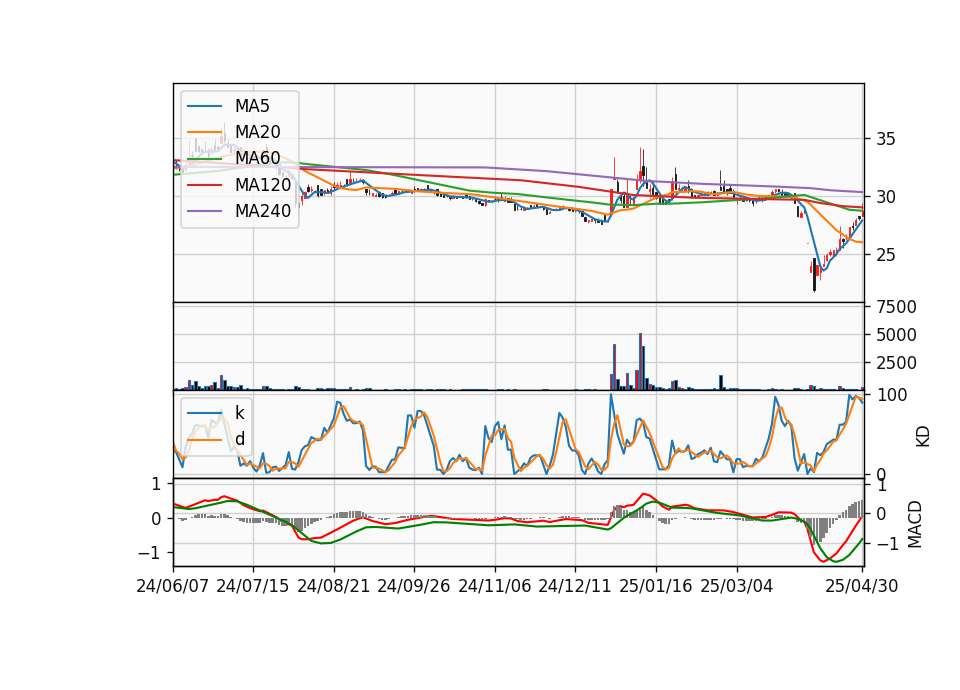Click the 24/12/11 date axis label
The image size is (960, 690).
(575, 586)
